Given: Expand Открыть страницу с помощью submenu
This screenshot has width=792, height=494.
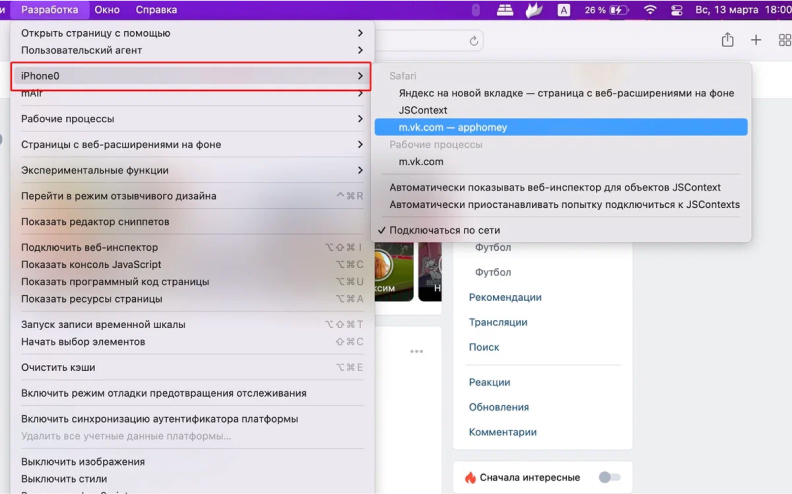Looking at the screenshot, I should pyautogui.click(x=192, y=33).
